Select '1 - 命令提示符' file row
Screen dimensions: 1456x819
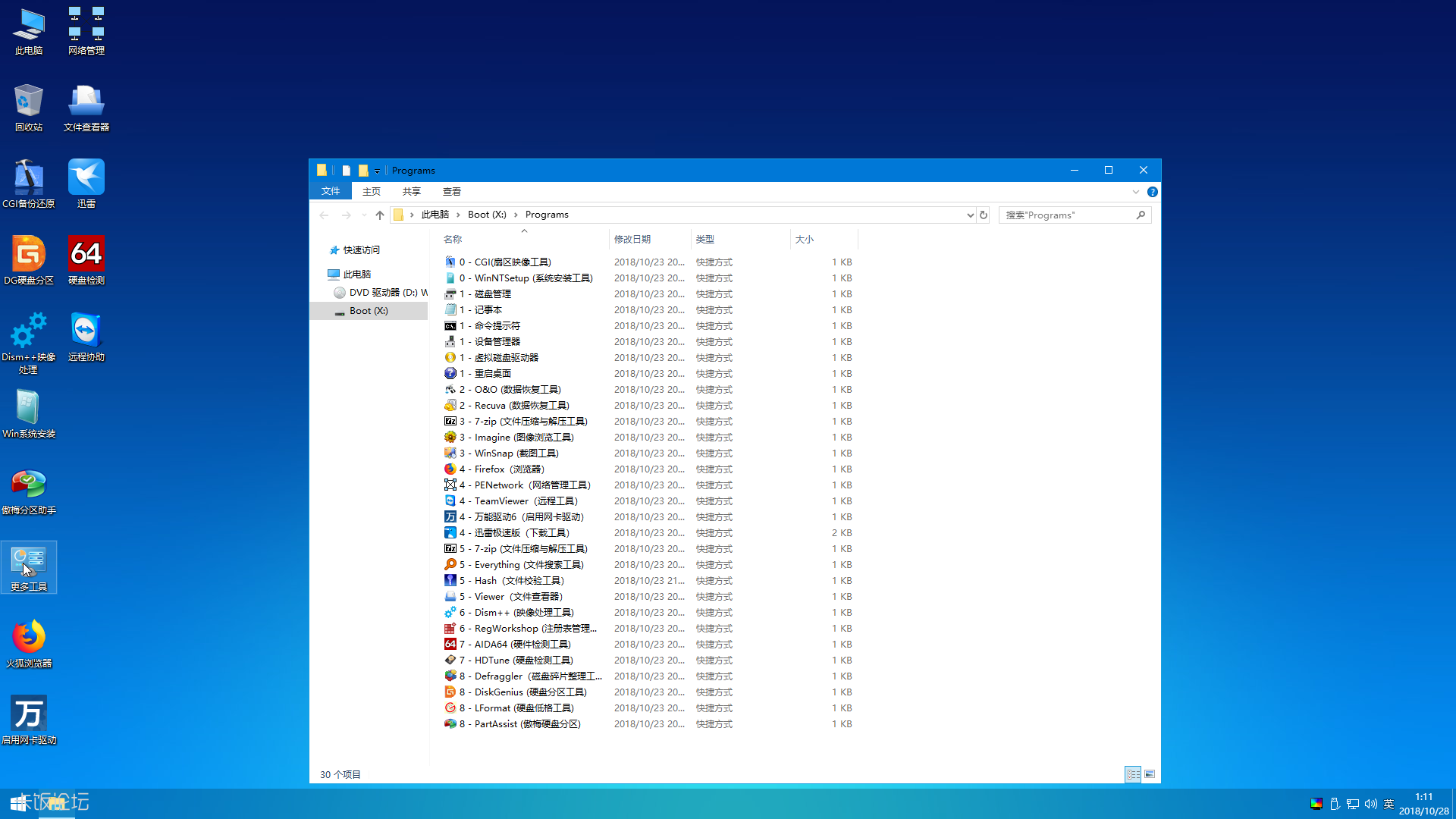point(648,325)
